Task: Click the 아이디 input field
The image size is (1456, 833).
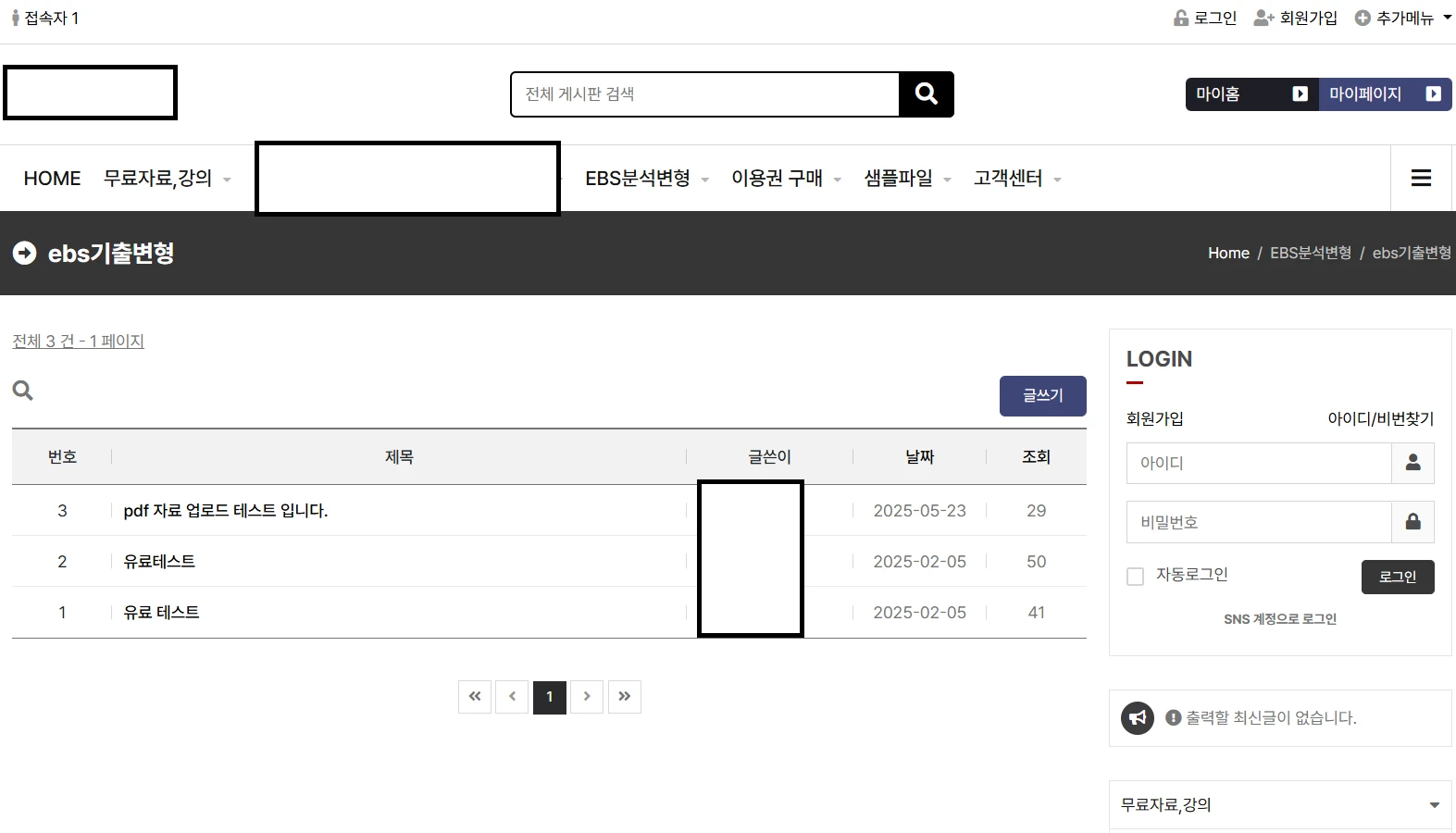Action: [x=1259, y=463]
